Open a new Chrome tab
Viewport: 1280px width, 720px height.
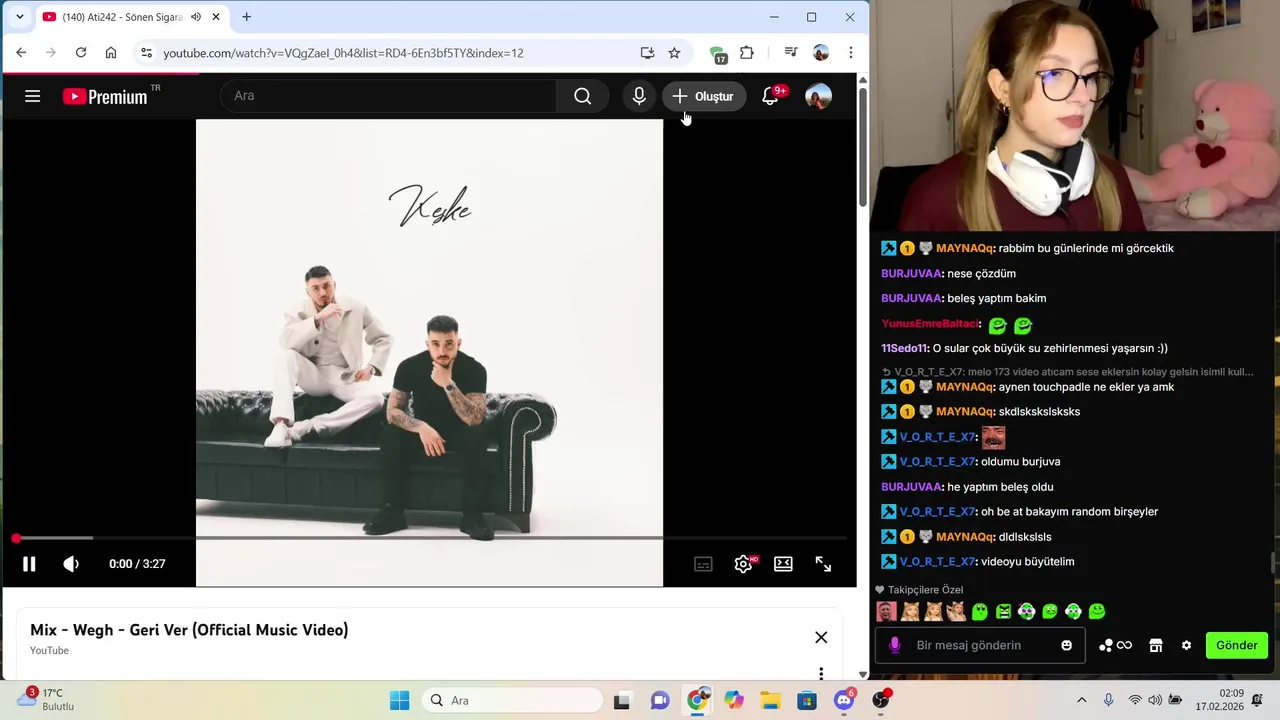pos(246,17)
